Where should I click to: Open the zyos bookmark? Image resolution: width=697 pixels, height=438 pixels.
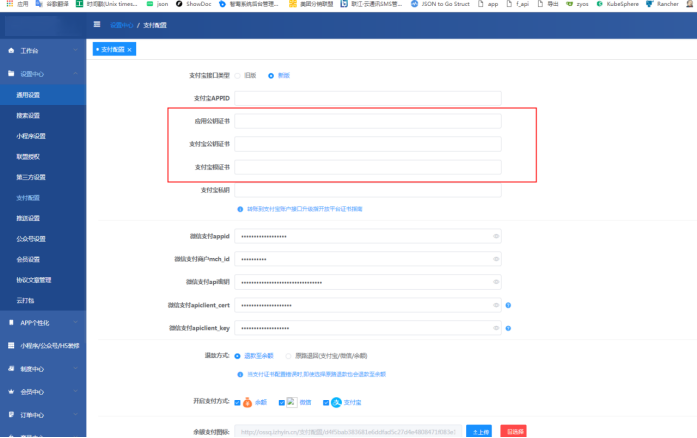point(577,4)
